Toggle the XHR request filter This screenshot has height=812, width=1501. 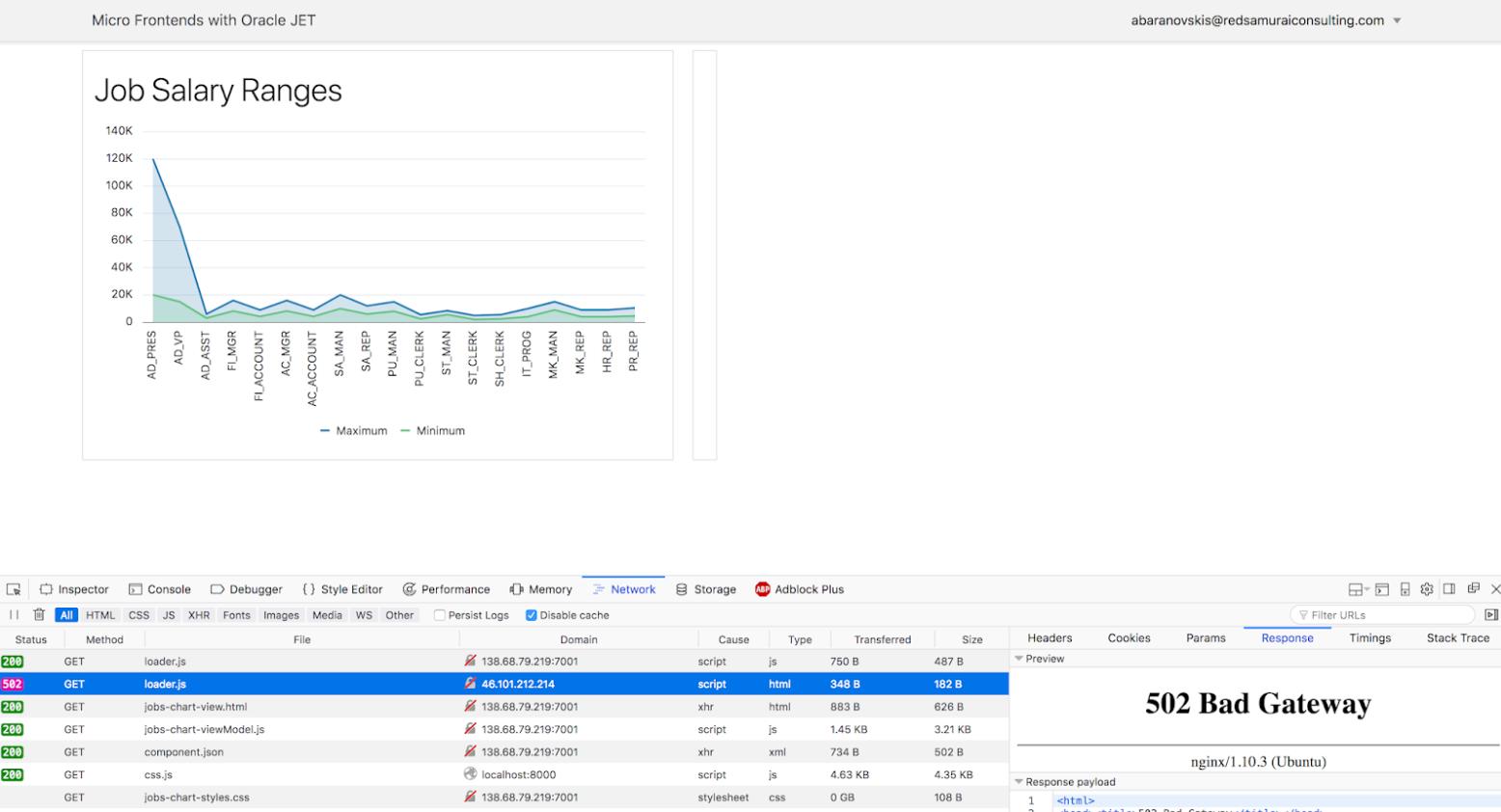199,615
